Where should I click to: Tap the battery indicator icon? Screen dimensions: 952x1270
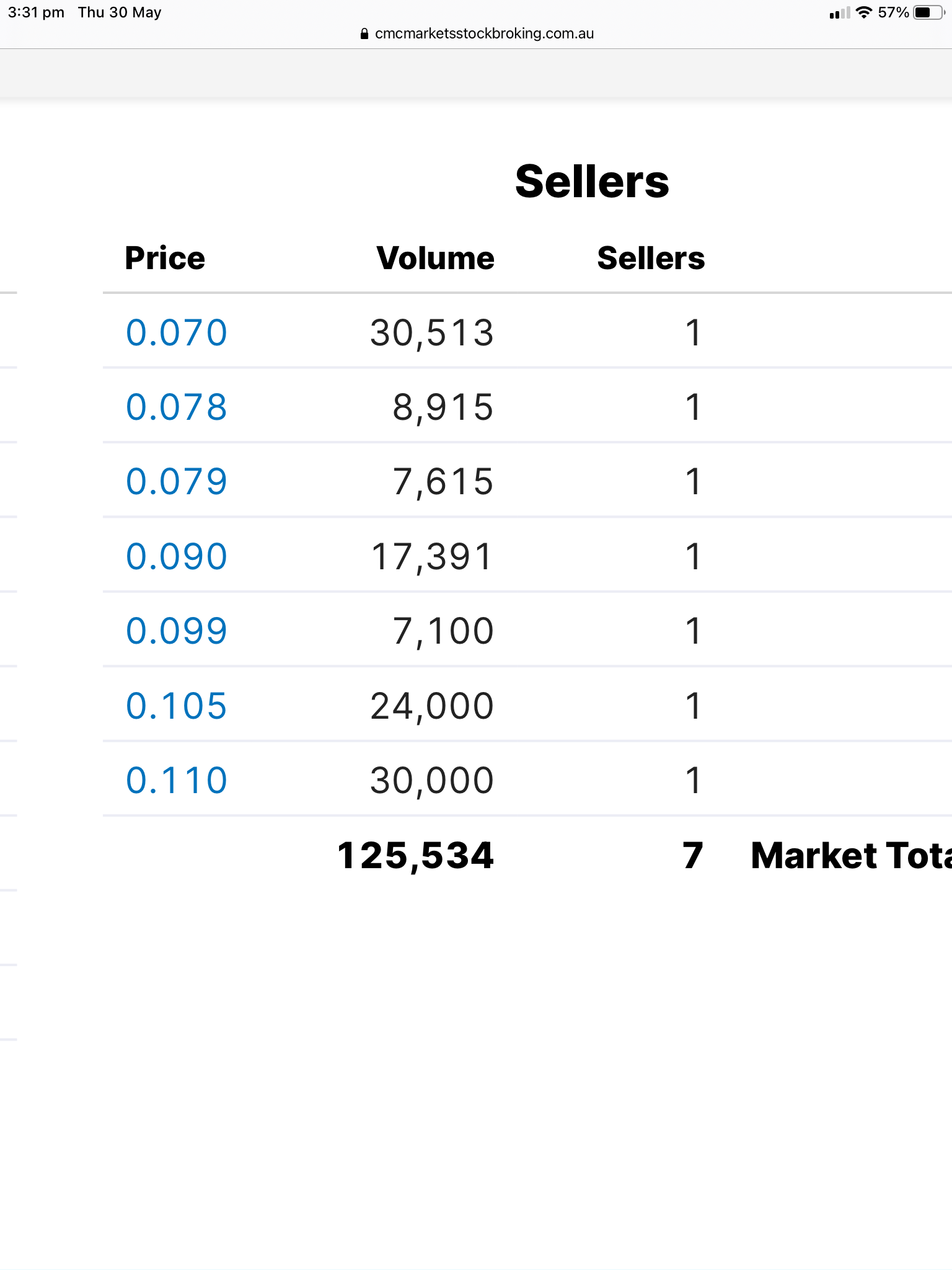(x=929, y=12)
